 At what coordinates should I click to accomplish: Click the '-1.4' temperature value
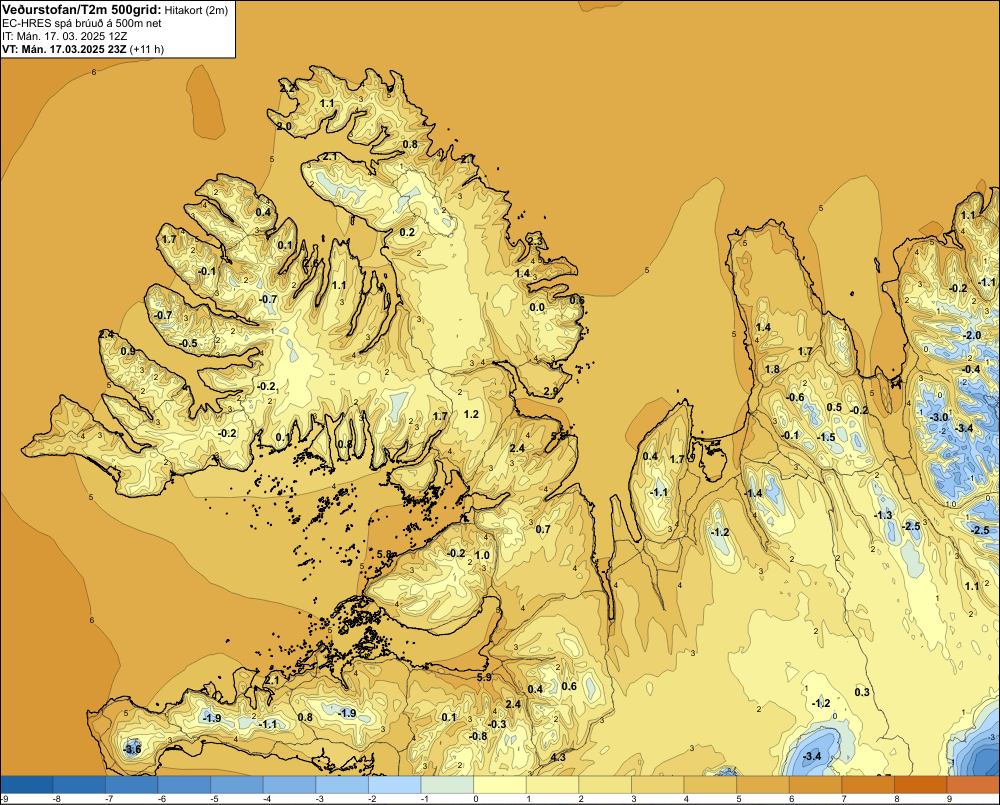(x=753, y=493)
